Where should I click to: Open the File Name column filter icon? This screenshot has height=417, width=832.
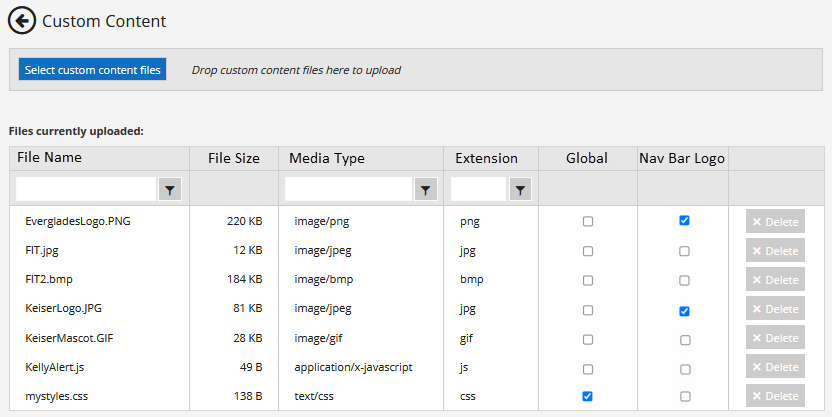pos(170,189)
